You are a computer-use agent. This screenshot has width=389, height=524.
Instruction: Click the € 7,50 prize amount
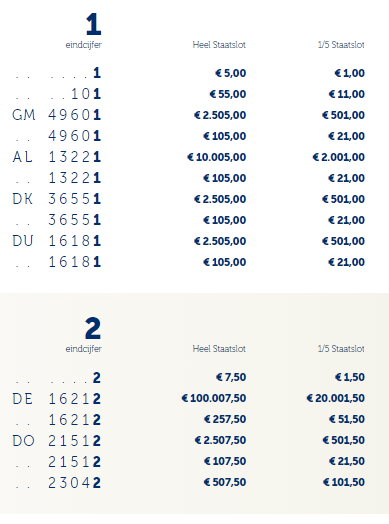coord(231,377)
